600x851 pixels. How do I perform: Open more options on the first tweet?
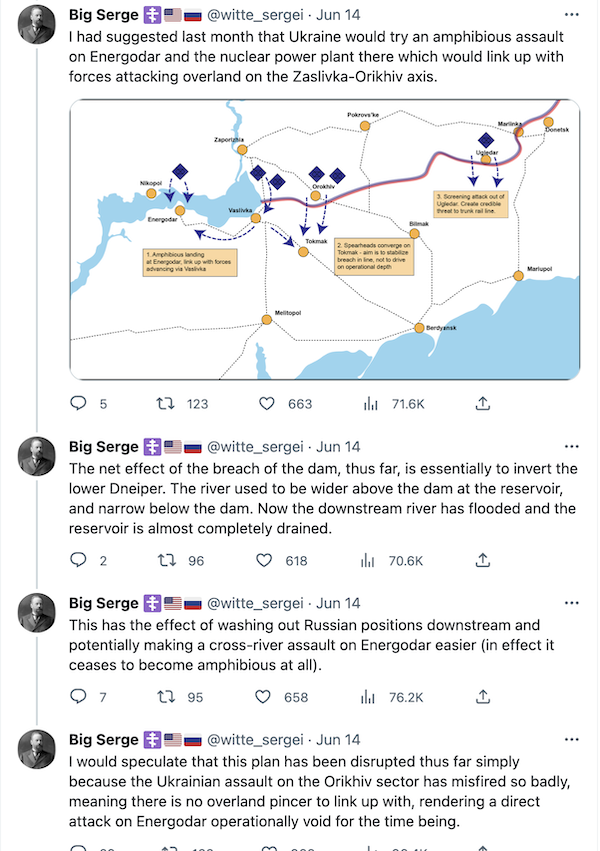click(x=571, y=16)
